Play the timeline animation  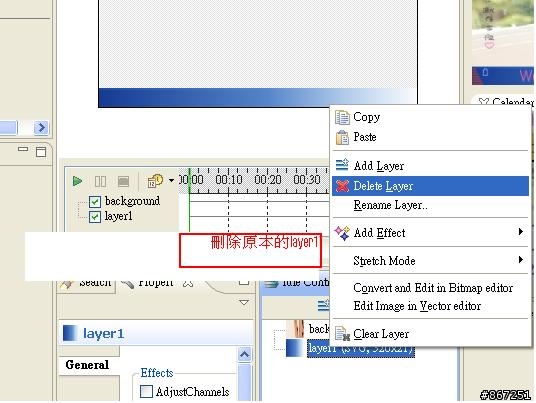click(78, 181)
